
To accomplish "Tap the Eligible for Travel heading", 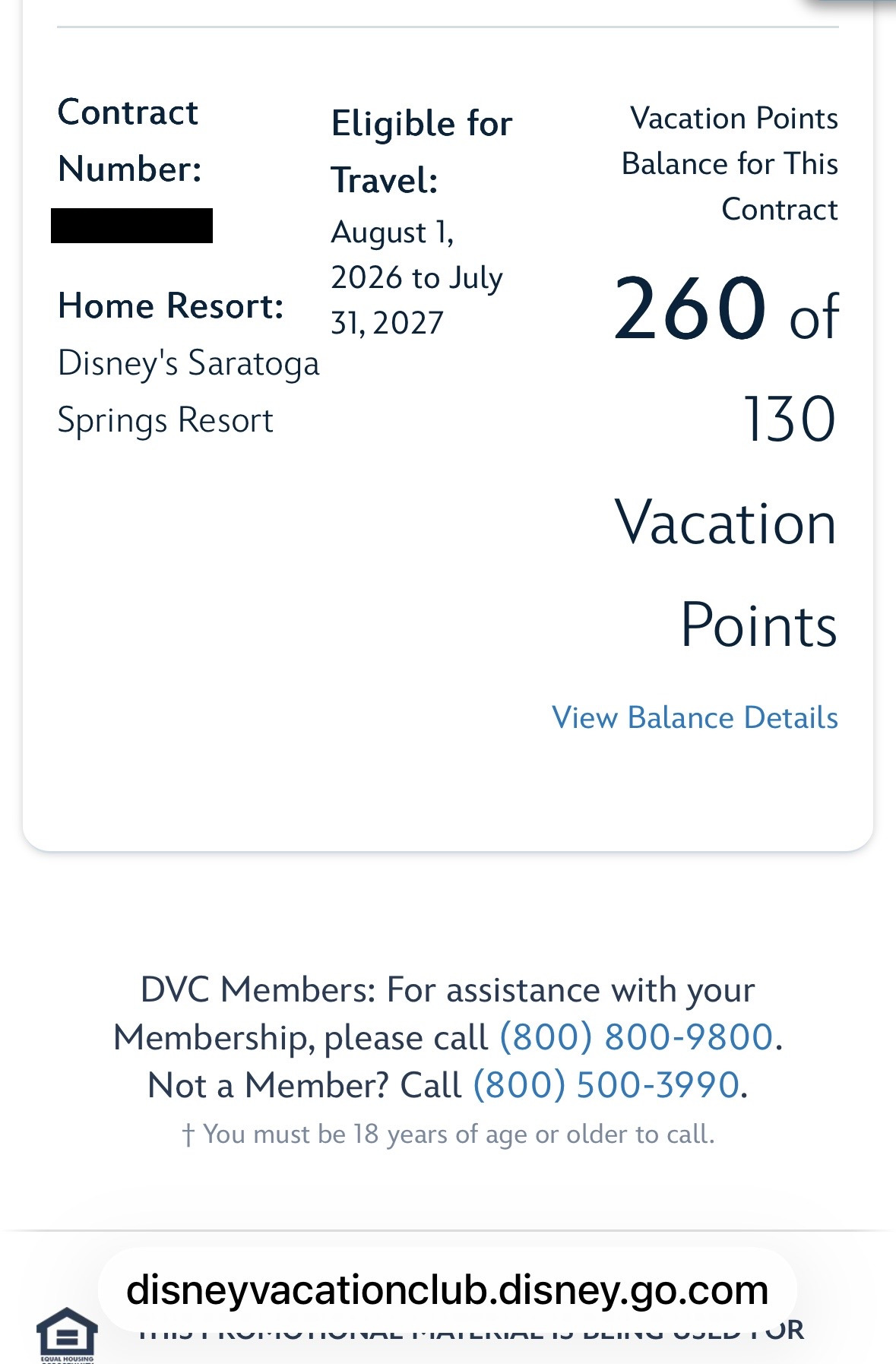I will (422, 152).
